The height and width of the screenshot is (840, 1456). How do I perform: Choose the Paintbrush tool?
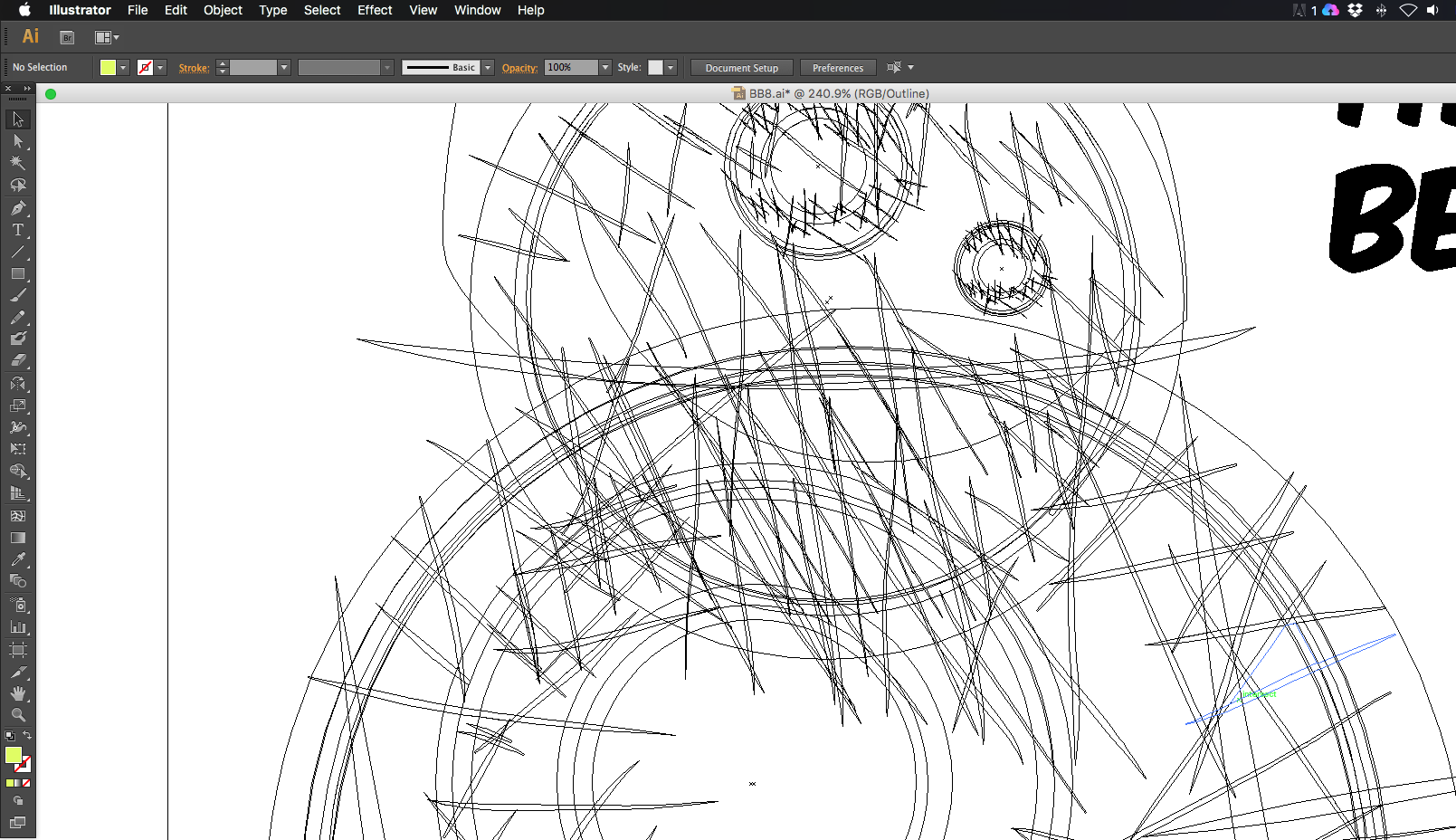point(17,295)
